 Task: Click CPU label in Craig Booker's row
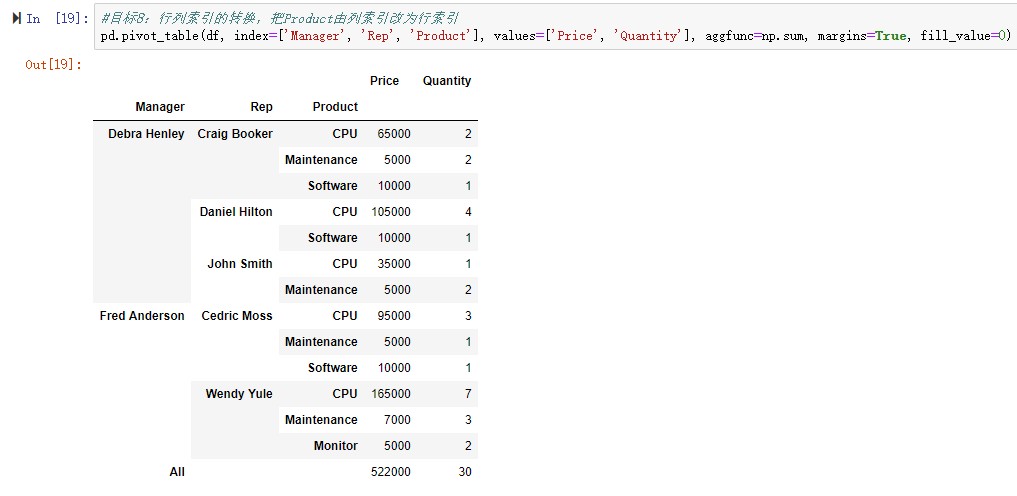click(345, 134)
